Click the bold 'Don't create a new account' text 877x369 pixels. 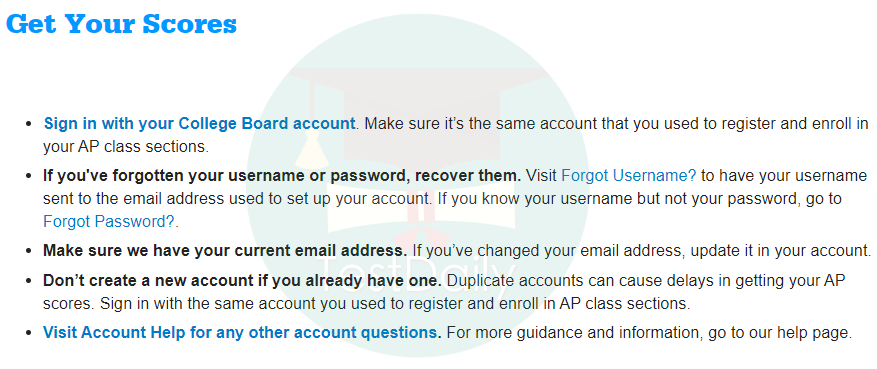(x=242, y=281)
